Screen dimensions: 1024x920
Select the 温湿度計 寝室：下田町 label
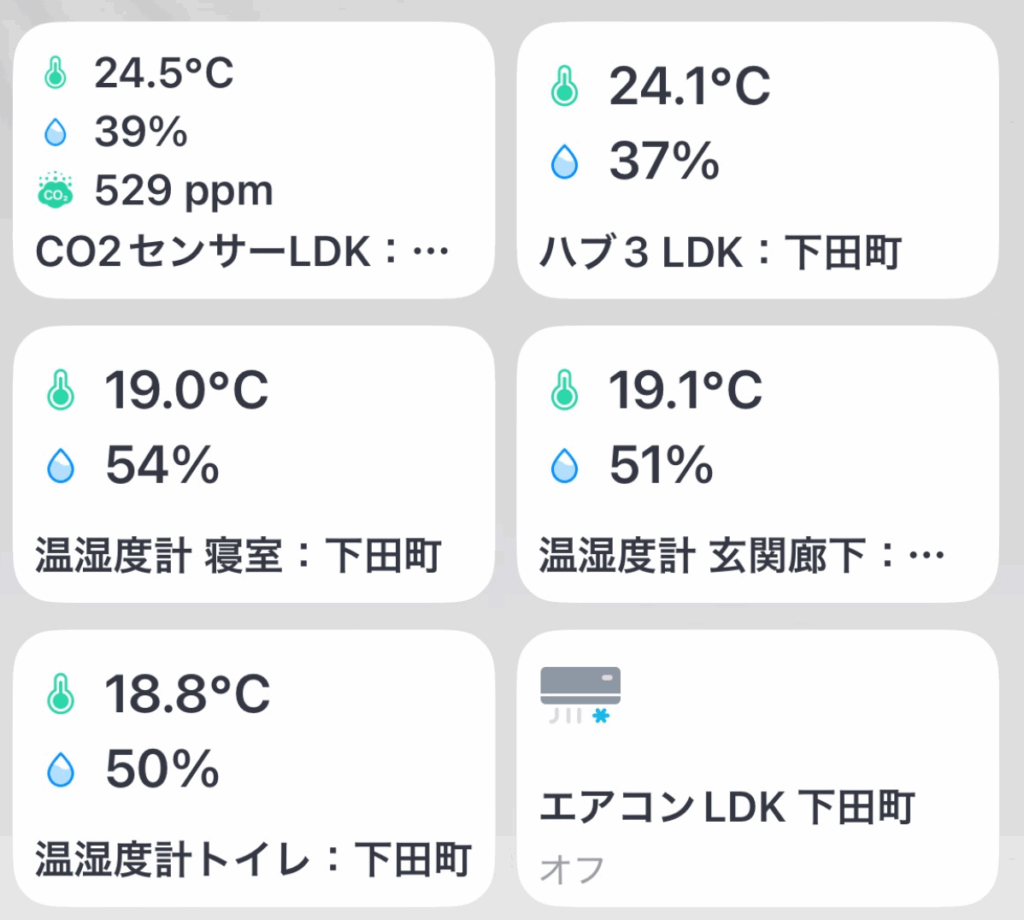[238, 556]
